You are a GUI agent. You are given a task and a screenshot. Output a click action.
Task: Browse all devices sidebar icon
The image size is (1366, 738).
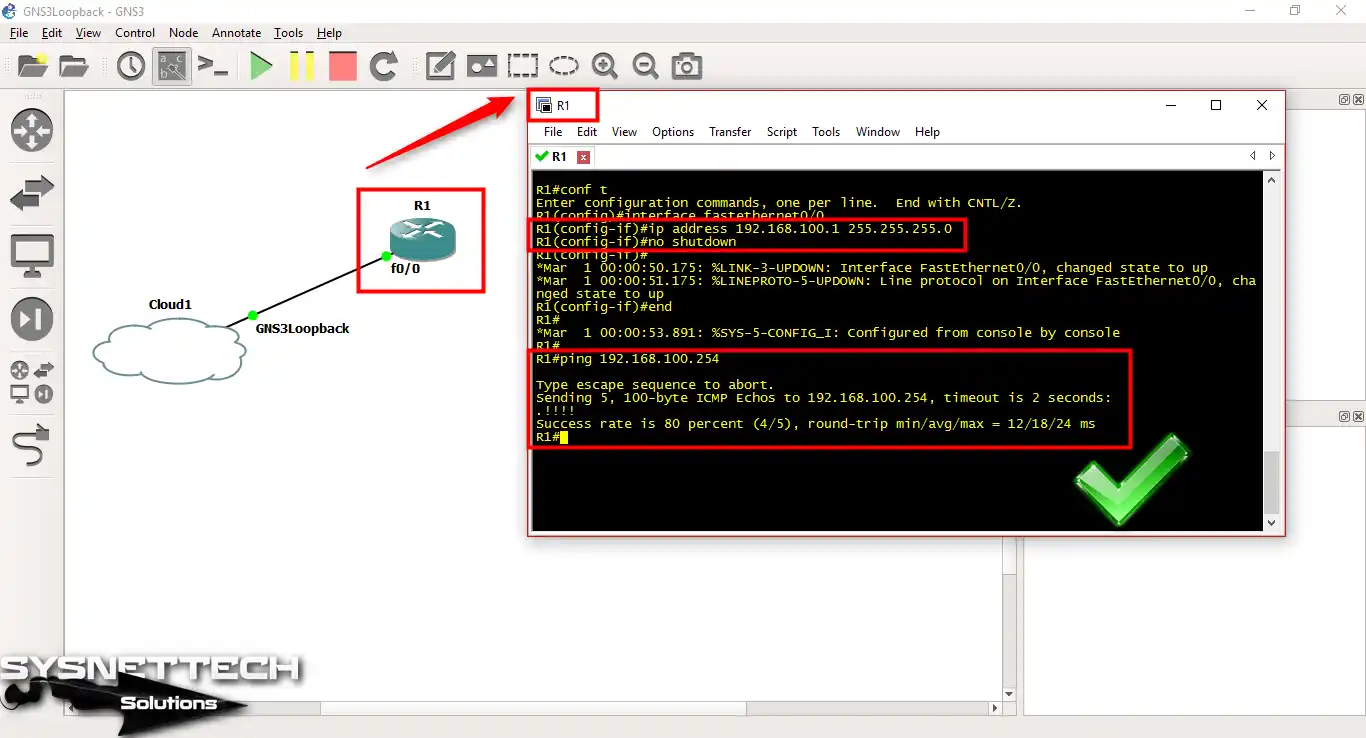[32, 383]
